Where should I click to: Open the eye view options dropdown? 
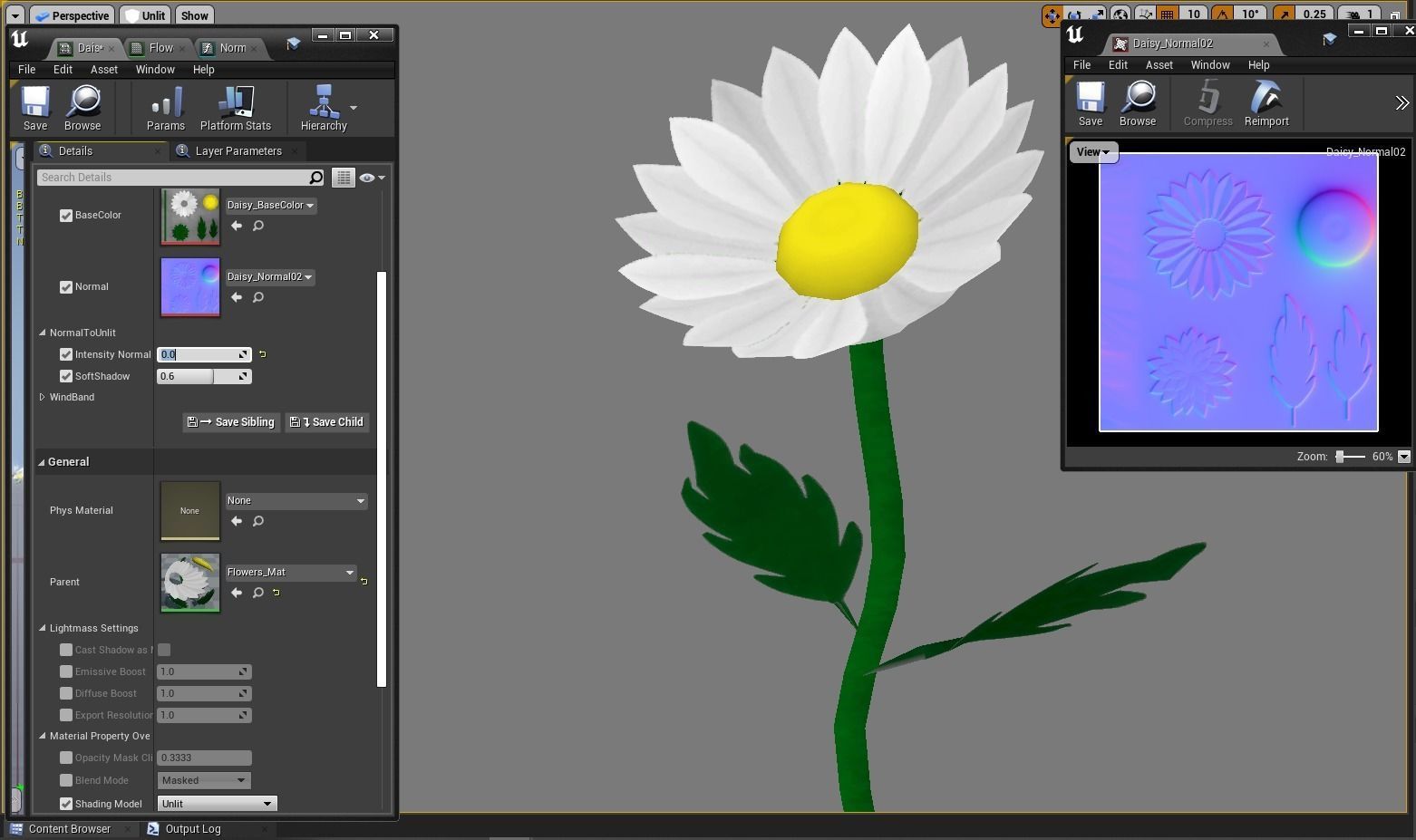coord(372,178)
